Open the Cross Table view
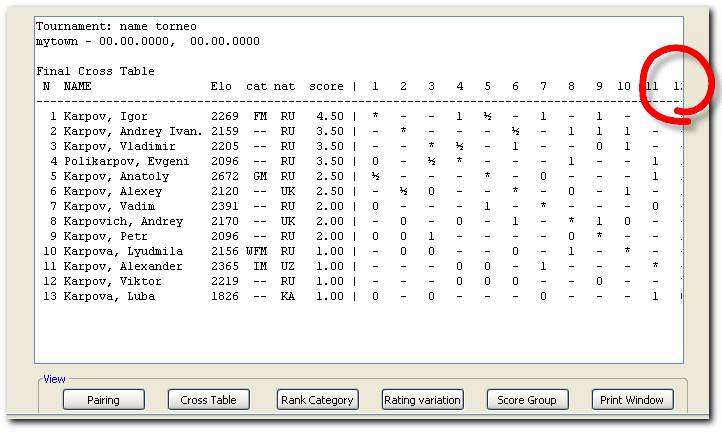 pos(208,400)
